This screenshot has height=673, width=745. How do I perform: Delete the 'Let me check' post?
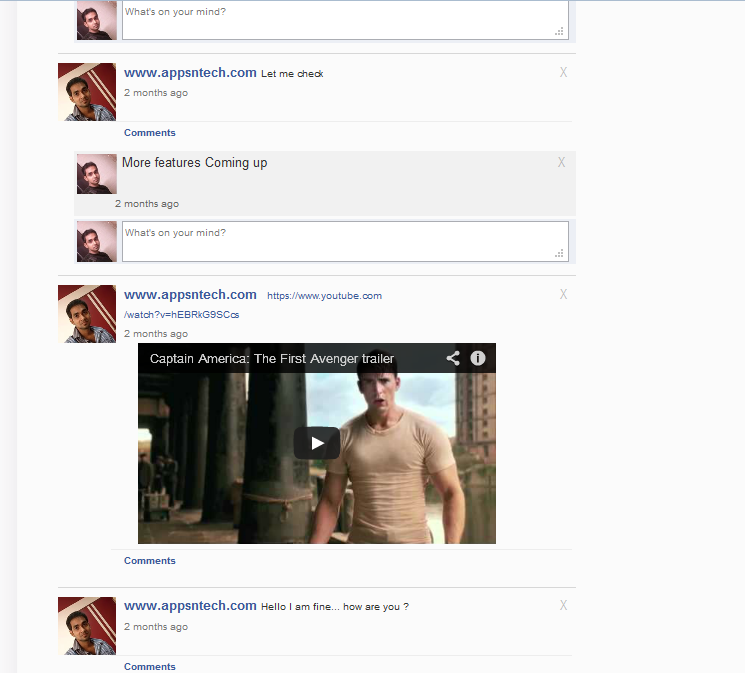(563, 72)
